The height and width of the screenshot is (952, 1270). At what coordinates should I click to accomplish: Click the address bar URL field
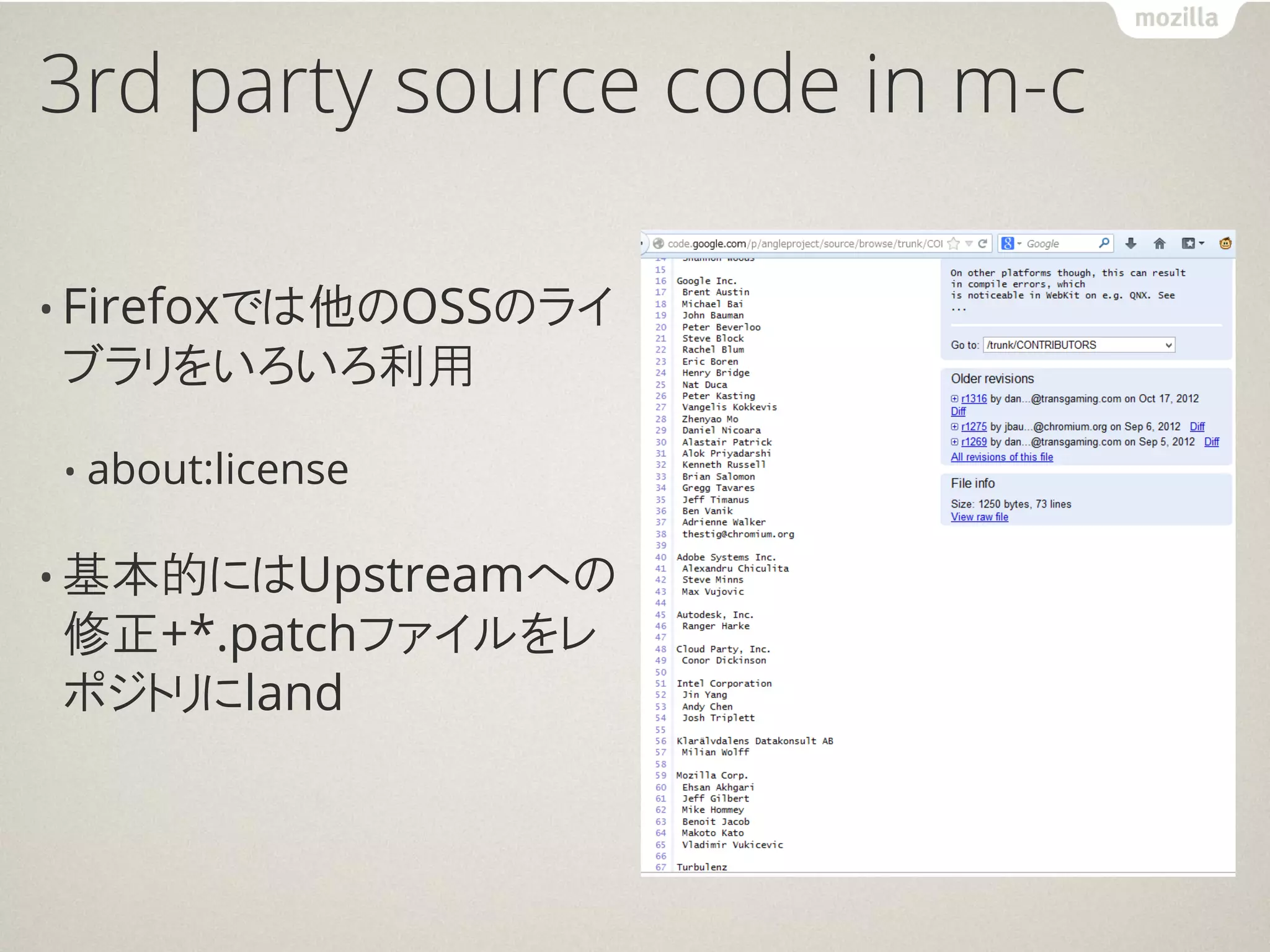click(804, 244)
